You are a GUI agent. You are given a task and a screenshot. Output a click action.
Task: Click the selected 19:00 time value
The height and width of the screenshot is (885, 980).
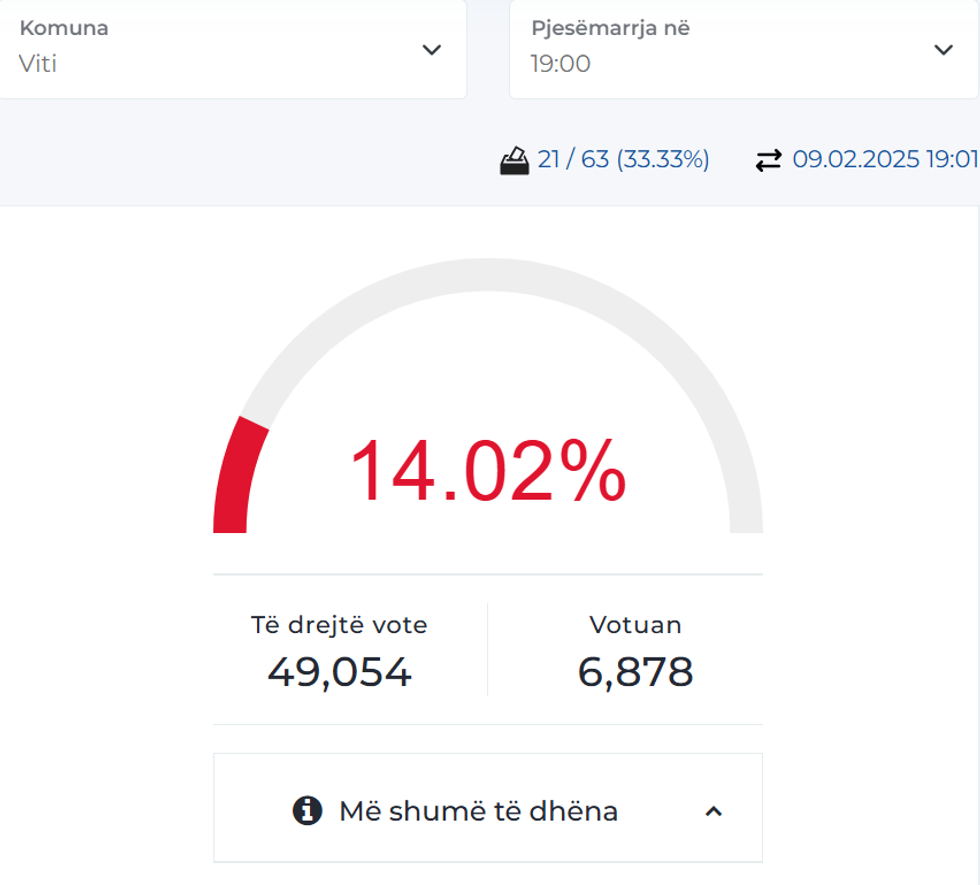point(560,64)
